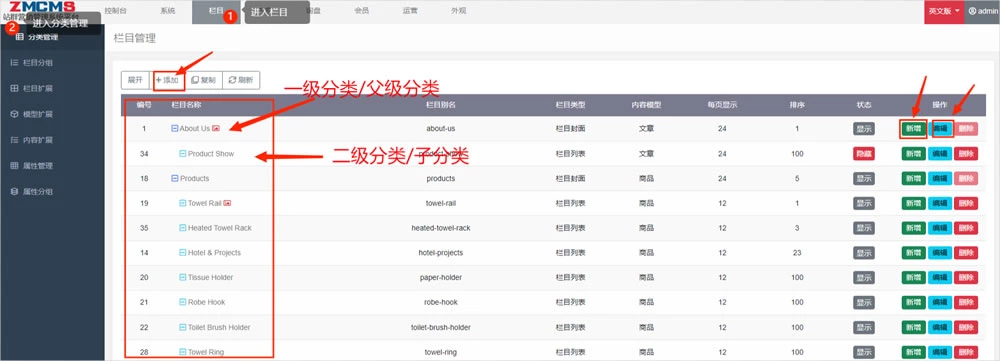Viewport: 1000px width, 361px height.
Task: Click the toilet-brush-holder alias text
Action: [x=441, y=327]
